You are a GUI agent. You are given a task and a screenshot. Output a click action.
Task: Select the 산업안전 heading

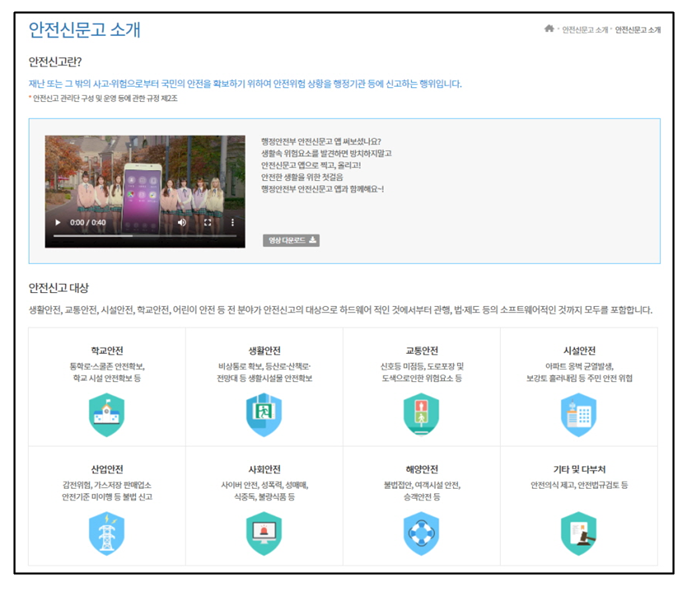107,469
